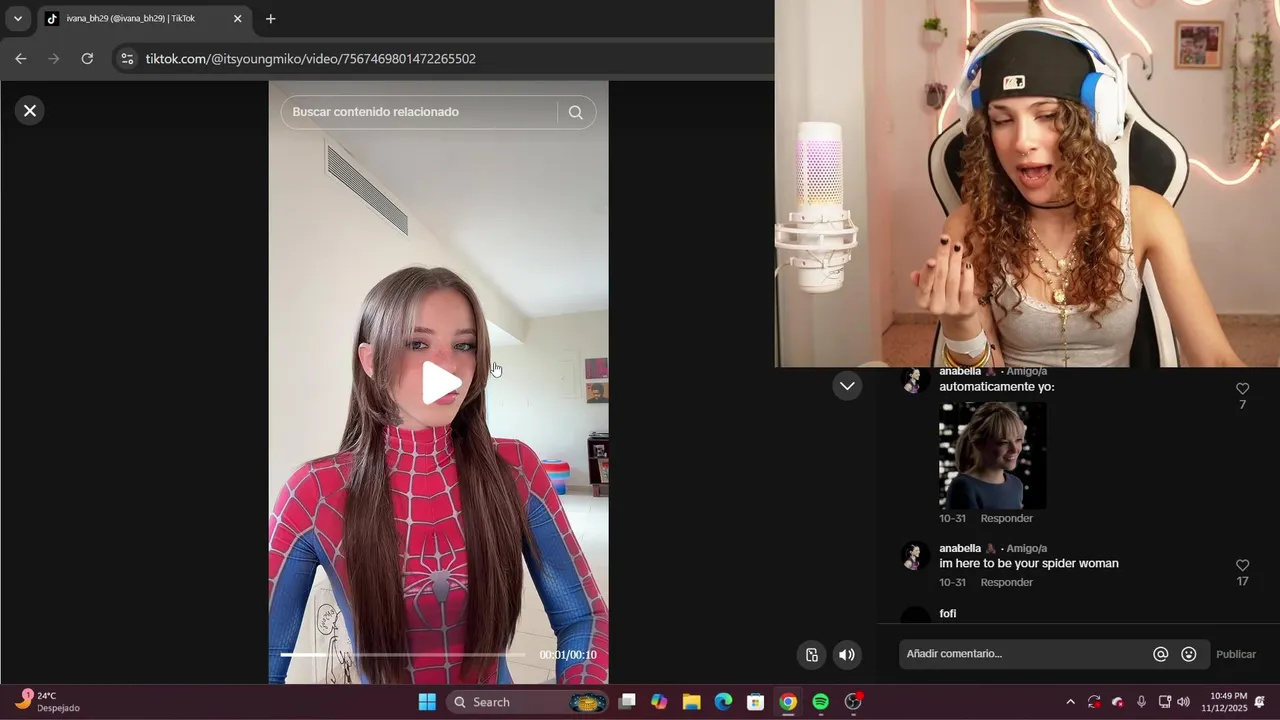This screenshot has height=720, width=1280.
Task: Click the Publicar button
Action: (1236, 654)
